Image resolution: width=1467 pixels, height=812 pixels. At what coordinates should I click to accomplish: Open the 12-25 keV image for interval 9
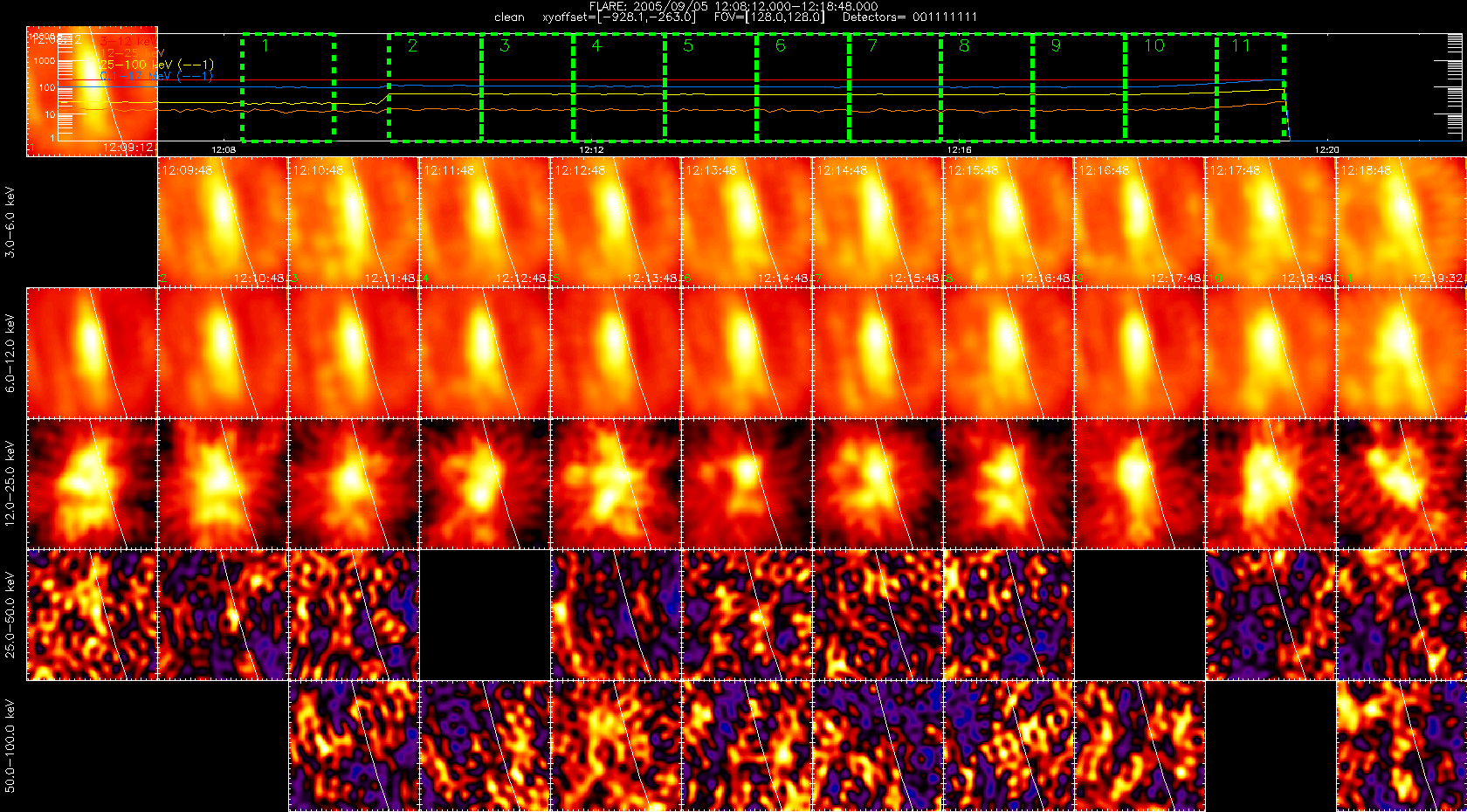[1140, 485]
